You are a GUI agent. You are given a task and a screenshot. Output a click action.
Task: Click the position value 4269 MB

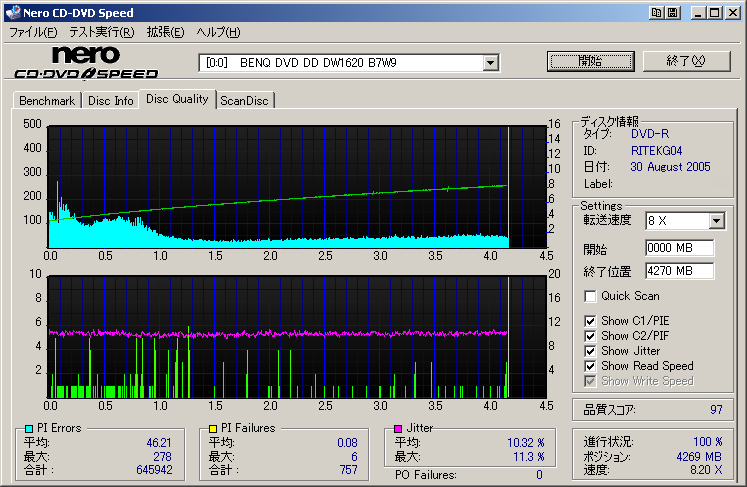click(x=699, y=457)
